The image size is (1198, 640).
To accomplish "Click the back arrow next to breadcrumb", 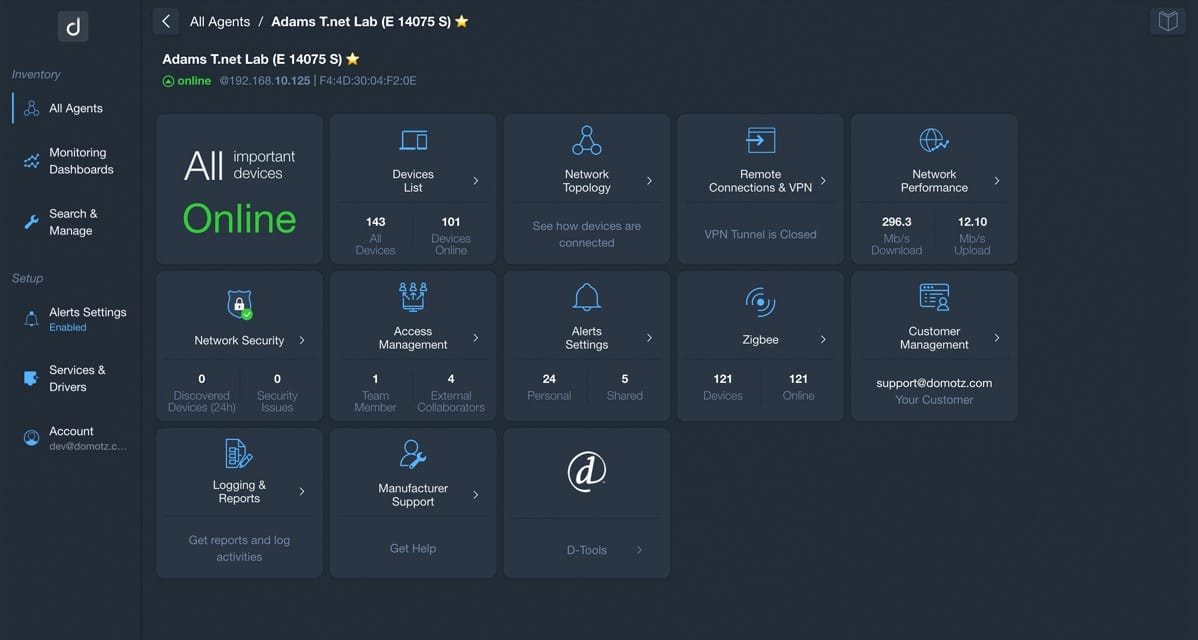I will pos(165,20).
